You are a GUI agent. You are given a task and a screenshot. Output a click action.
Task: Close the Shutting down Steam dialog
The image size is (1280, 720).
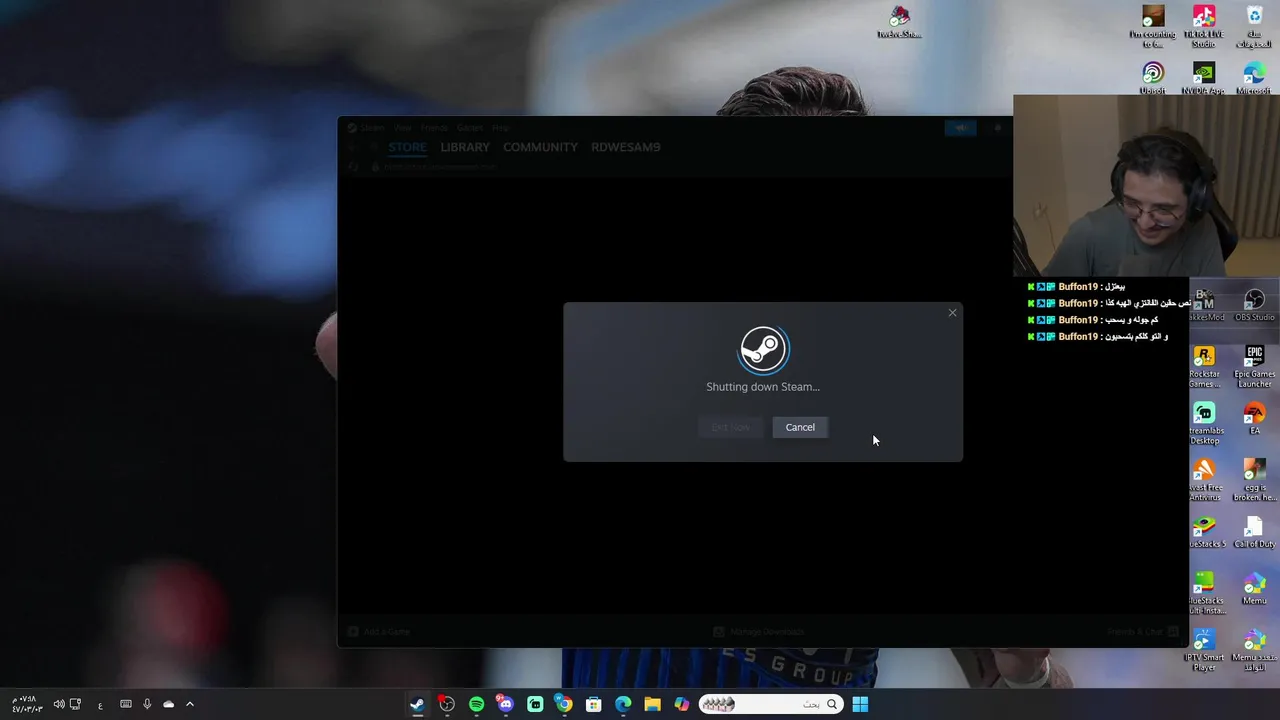click(952, 313)
